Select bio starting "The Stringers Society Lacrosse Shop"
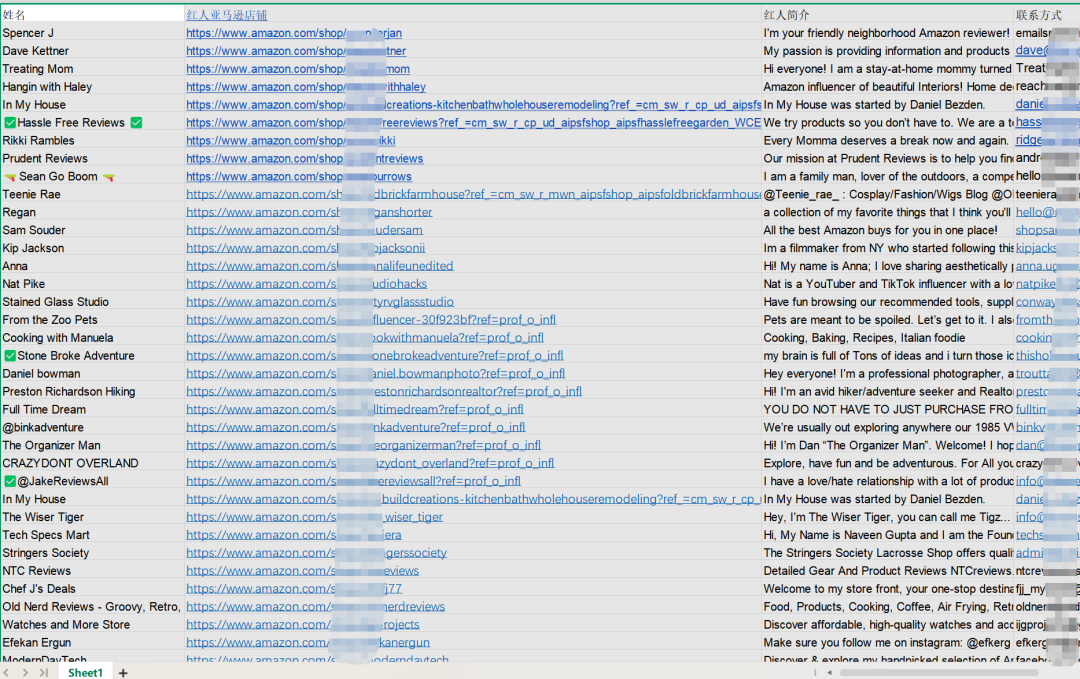1080x679 pixels. pyautogui.click(x=887, y=553)
